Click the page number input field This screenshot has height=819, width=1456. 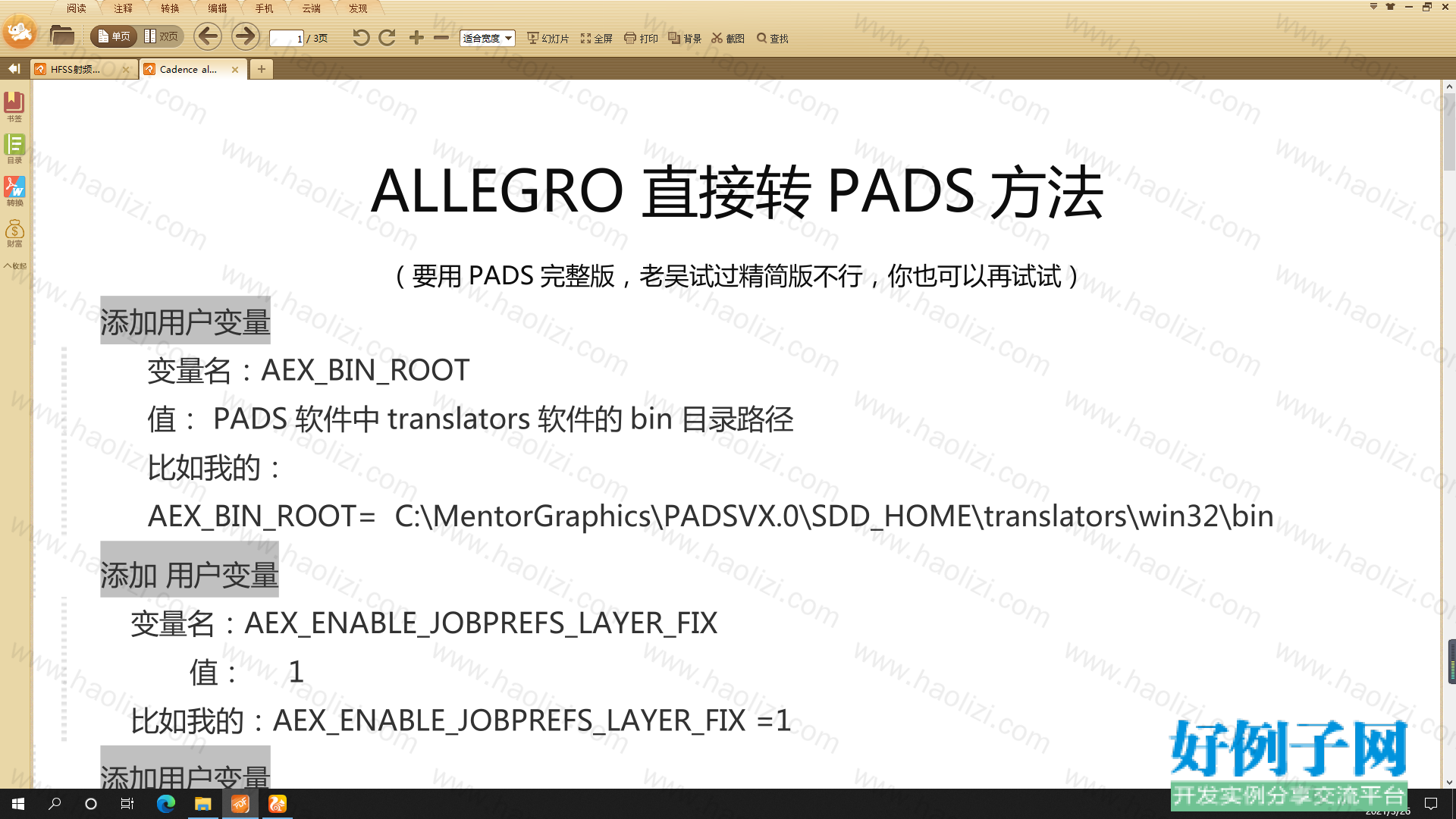coord(287,38)
